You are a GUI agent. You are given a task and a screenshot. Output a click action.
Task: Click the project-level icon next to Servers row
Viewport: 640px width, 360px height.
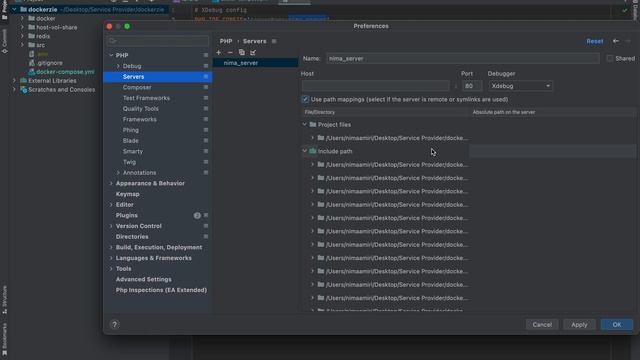[206, 77]
